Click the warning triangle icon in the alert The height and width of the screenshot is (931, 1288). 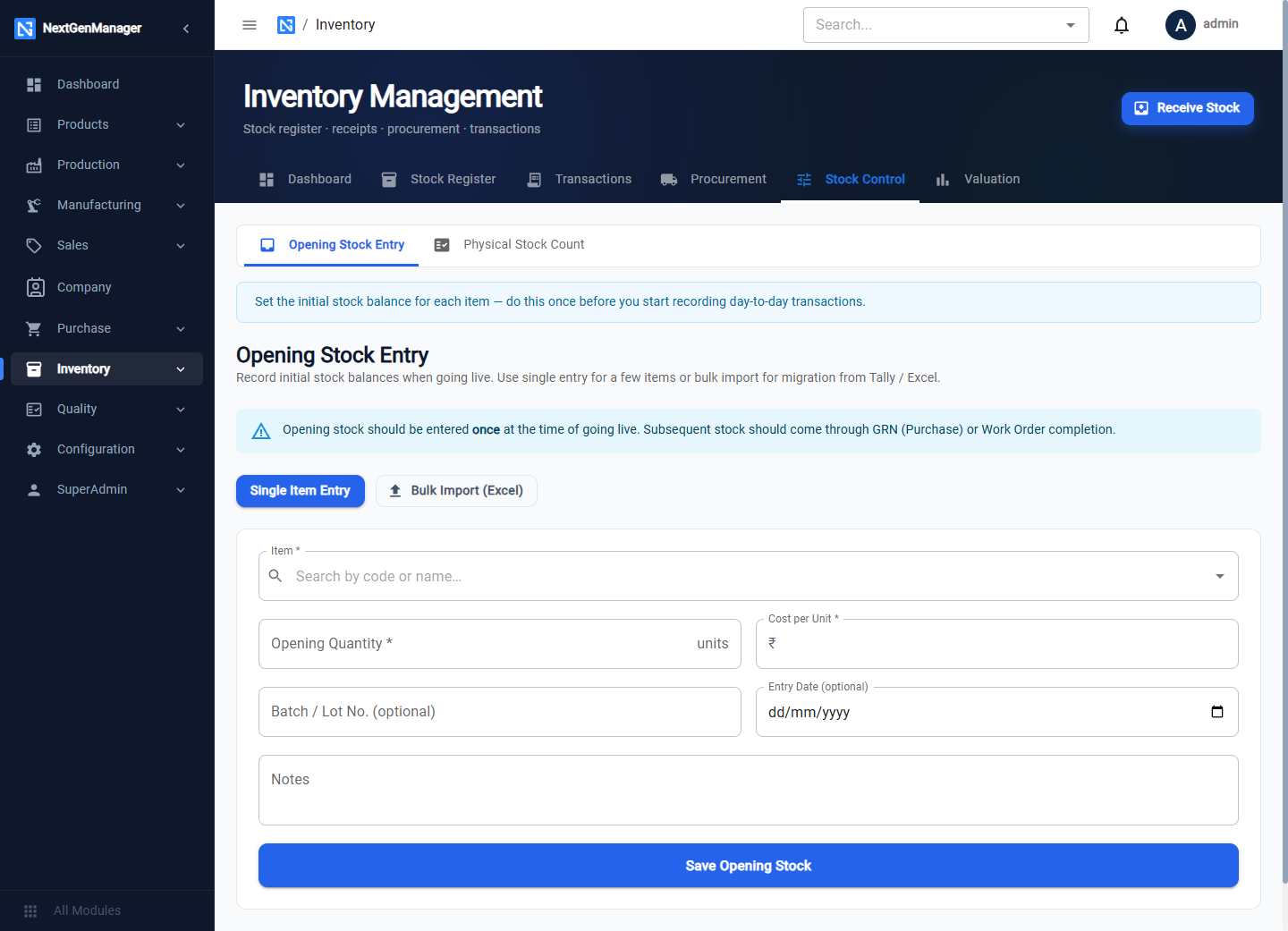point(261,431)
